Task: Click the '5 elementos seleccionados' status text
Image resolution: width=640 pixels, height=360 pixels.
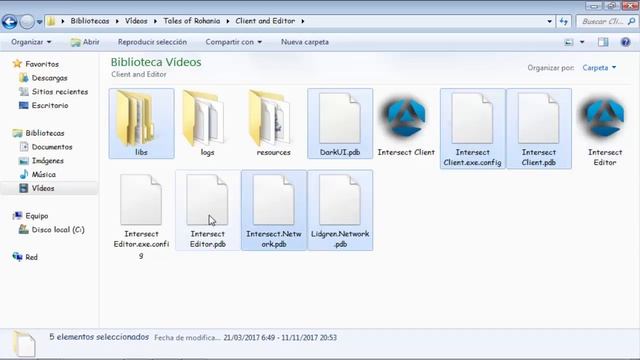Action: click(x=99, y=337)
